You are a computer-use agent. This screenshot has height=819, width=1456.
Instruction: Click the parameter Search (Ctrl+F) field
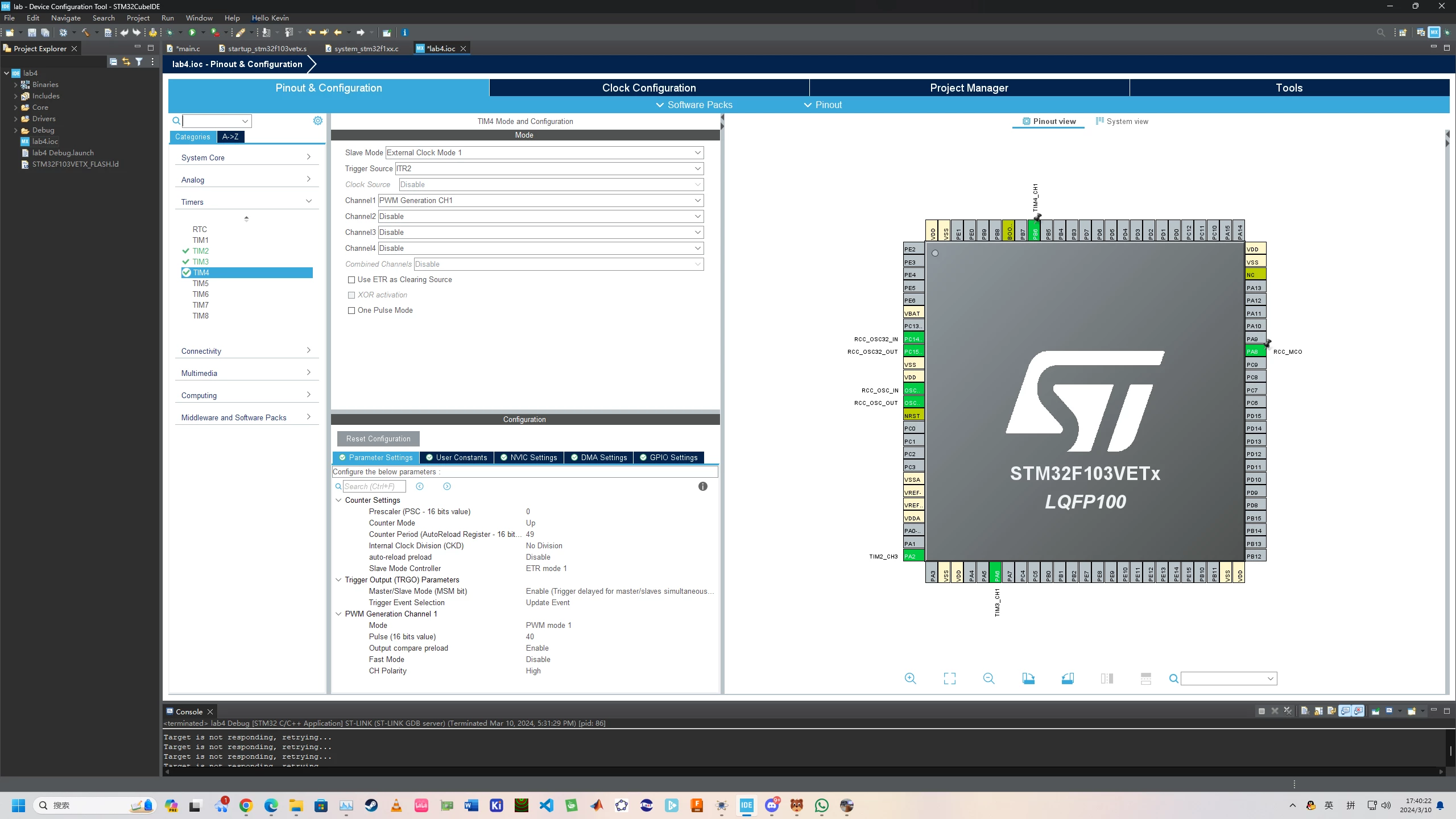click(x=374, y=486)
